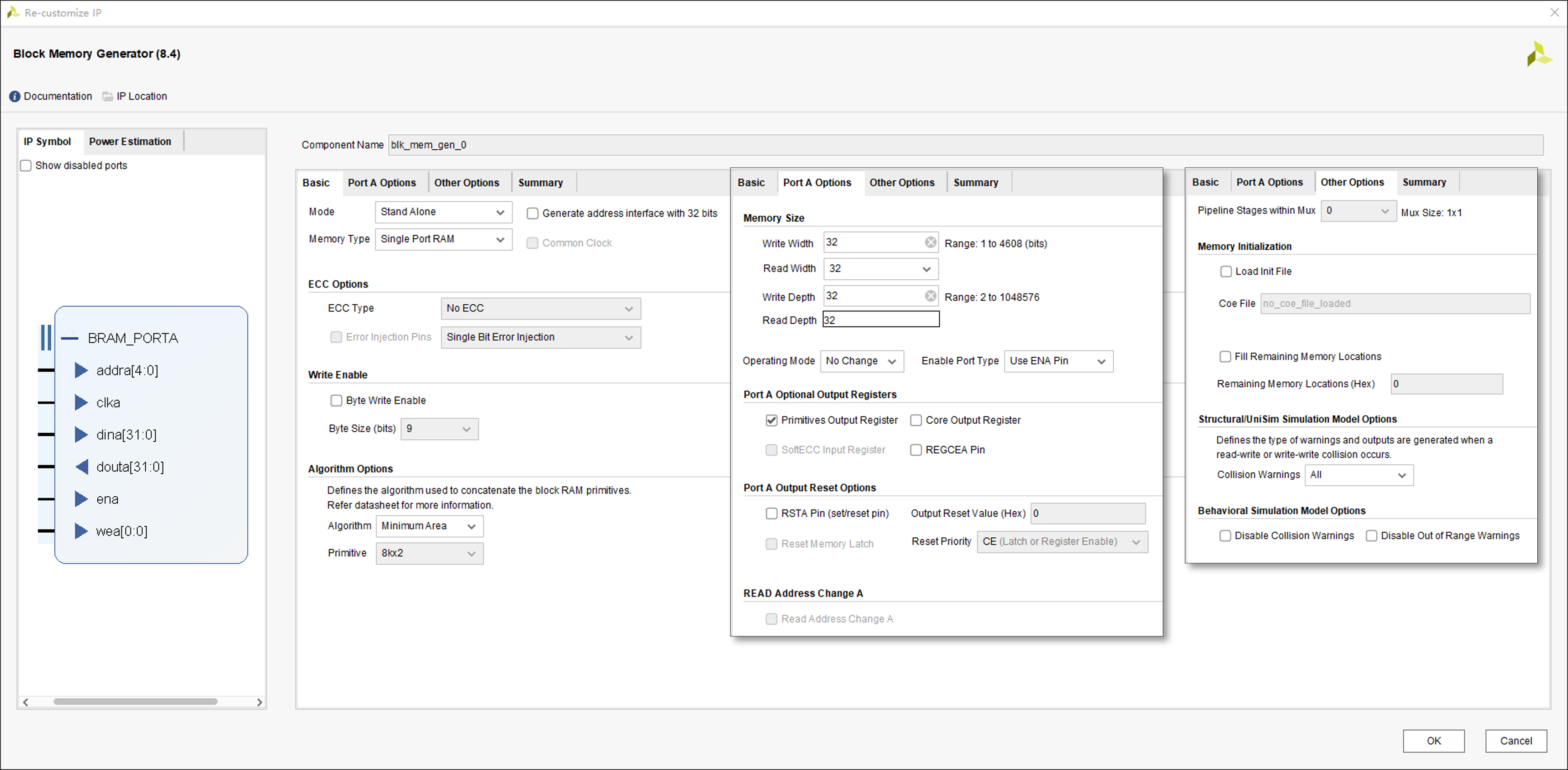The height and width of the screenshot is (770, 1568).
Task: Collapse the BRAM_PORTA interface minus icon
Action: (x=70, y=338)
